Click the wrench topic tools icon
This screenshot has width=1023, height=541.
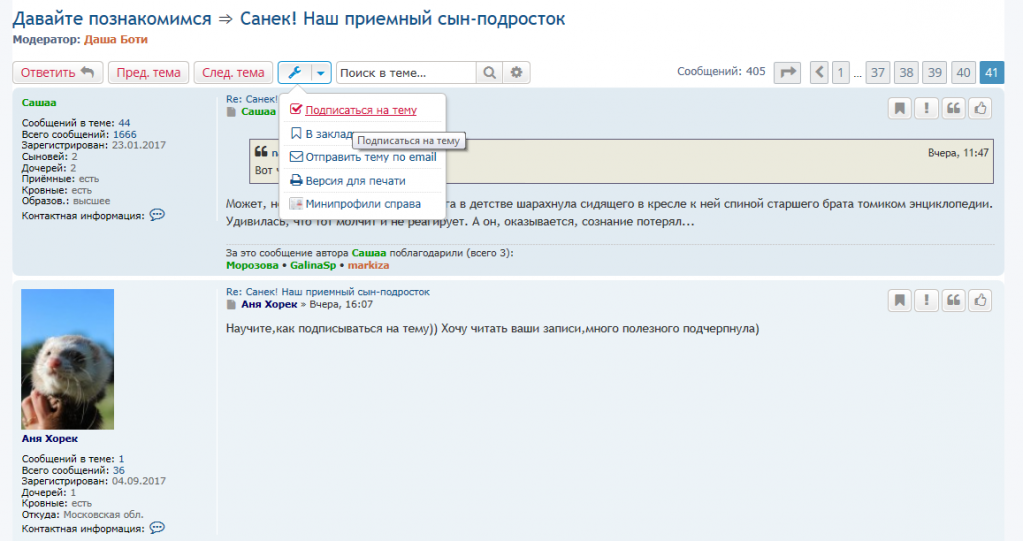coord(294,73)
